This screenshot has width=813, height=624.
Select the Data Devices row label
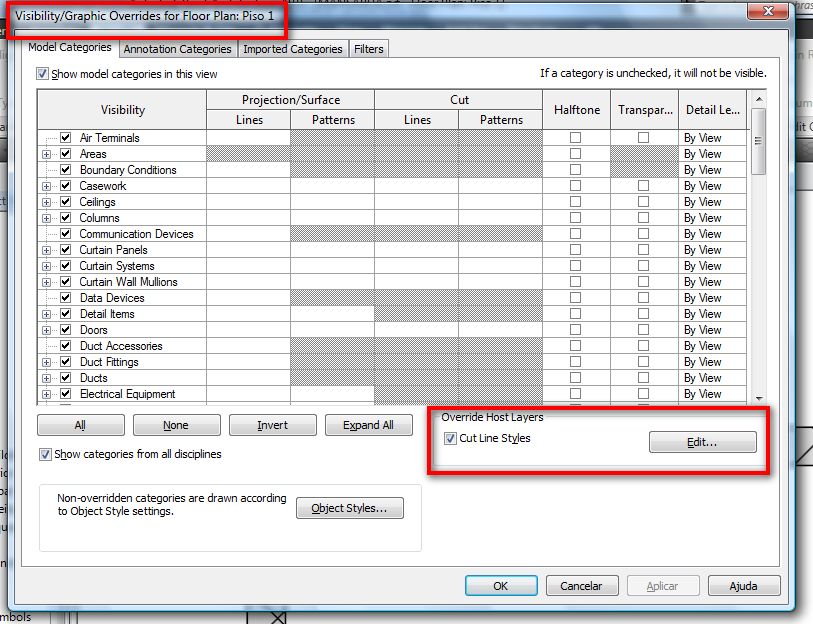click(112, 298)
